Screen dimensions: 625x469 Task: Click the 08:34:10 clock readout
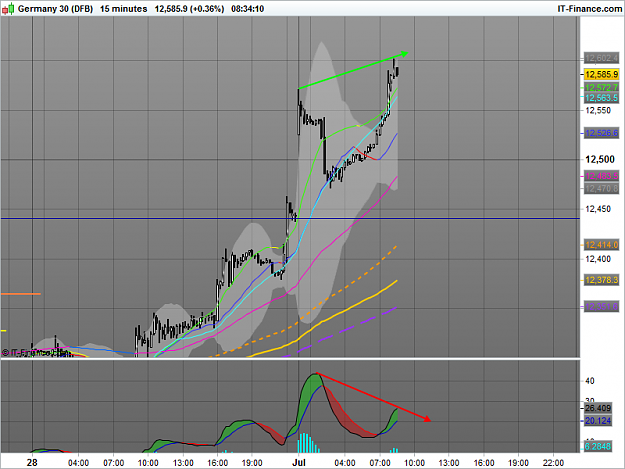click(x=248, y=9)
